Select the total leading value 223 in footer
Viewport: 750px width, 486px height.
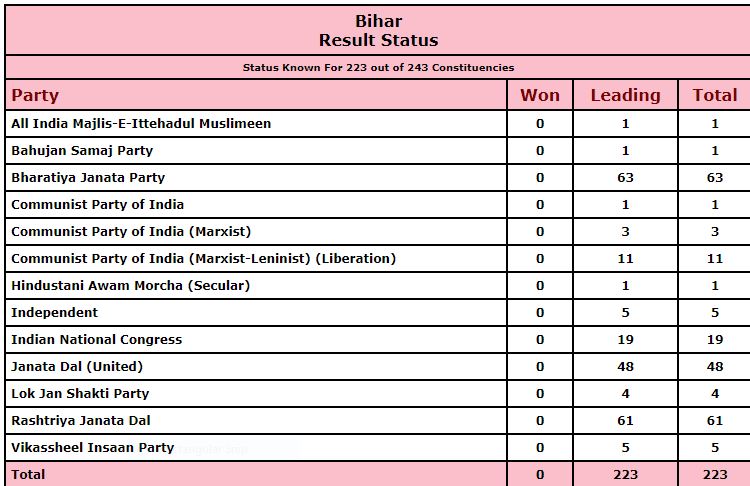click(625, 475)
